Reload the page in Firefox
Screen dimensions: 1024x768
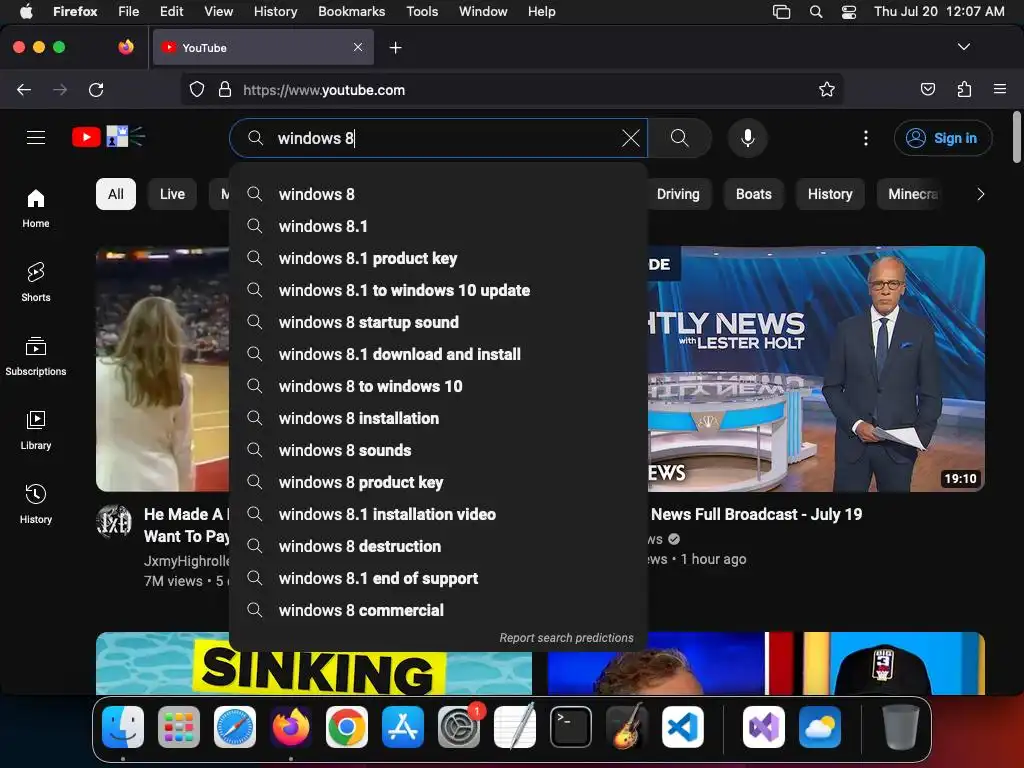pyautogui.click(x=96, y=89)
